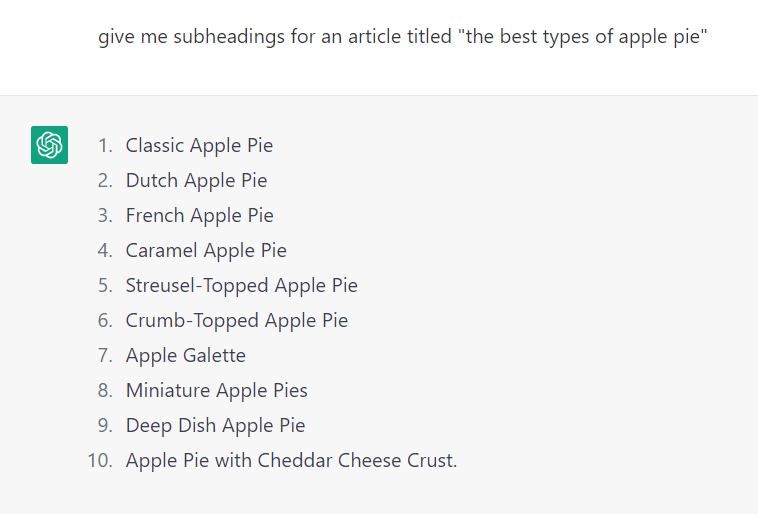
Task: Click the 'French Apple Pie' list item
Action: [x=200, y=216]
